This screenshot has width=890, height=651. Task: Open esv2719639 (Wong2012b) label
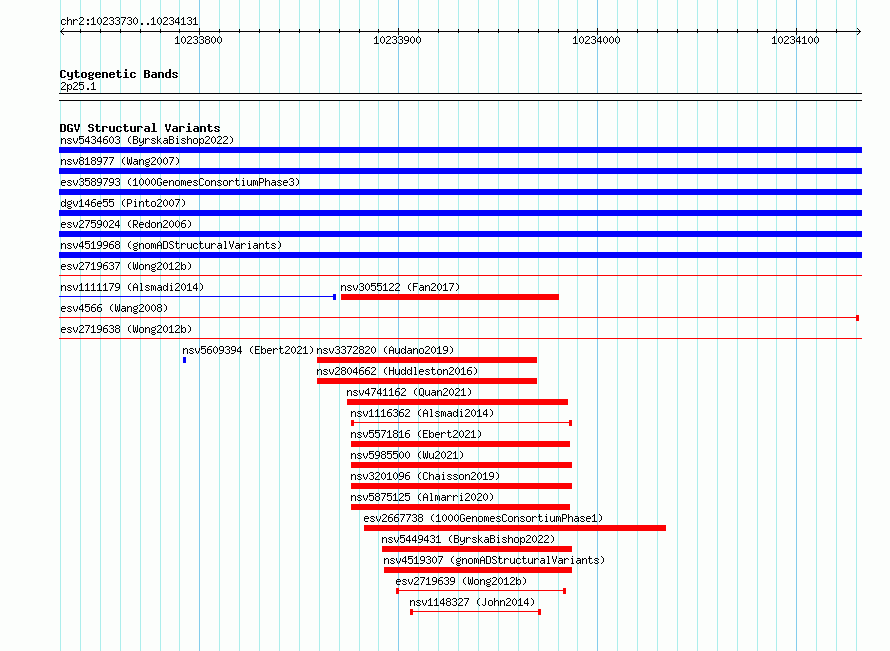pos(461,581)
